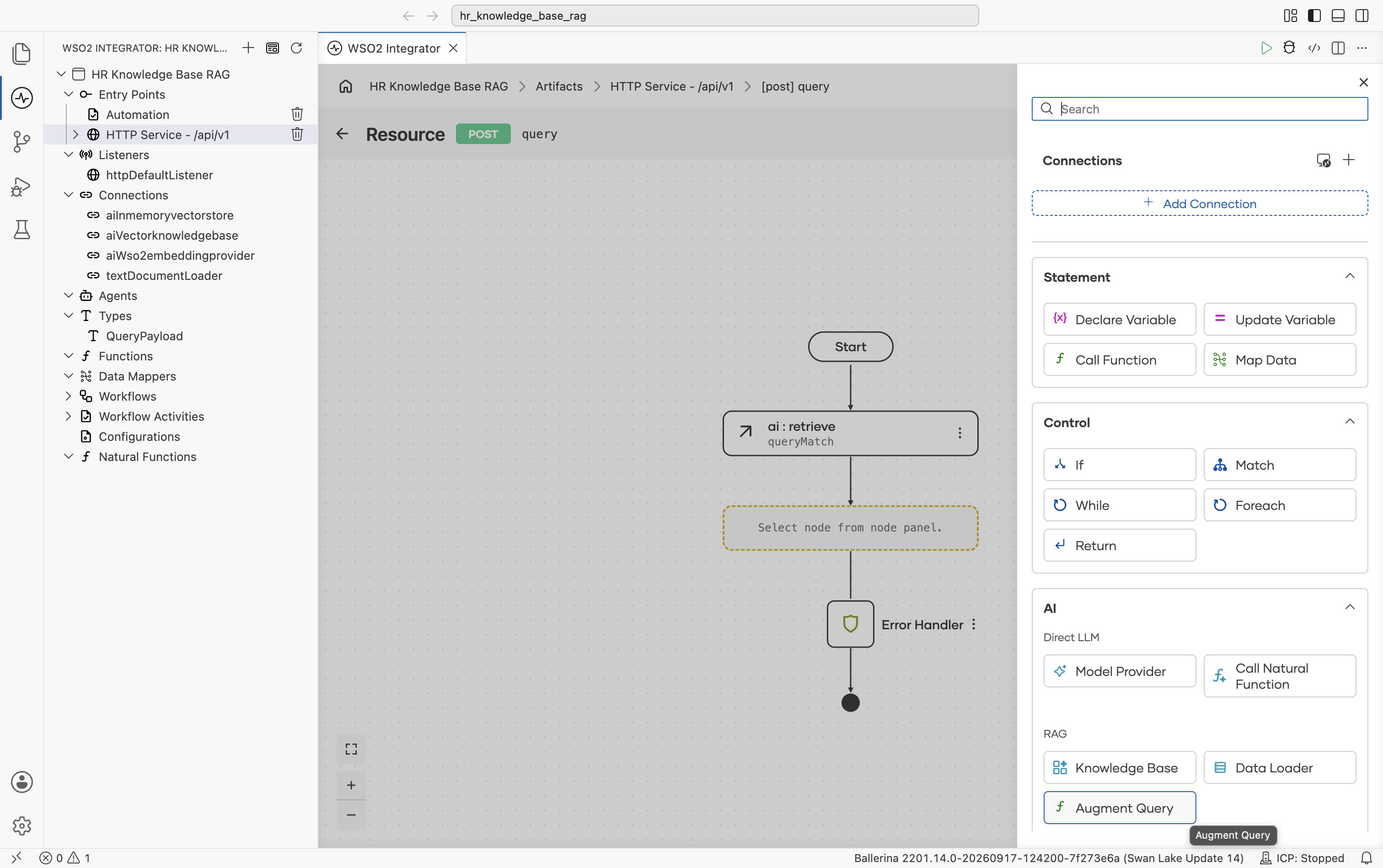Image resolution: width=1383 pixels, height=868 pixels.
Task: Toggle the primary side bar layout icon
Action: click(1314, 16)
